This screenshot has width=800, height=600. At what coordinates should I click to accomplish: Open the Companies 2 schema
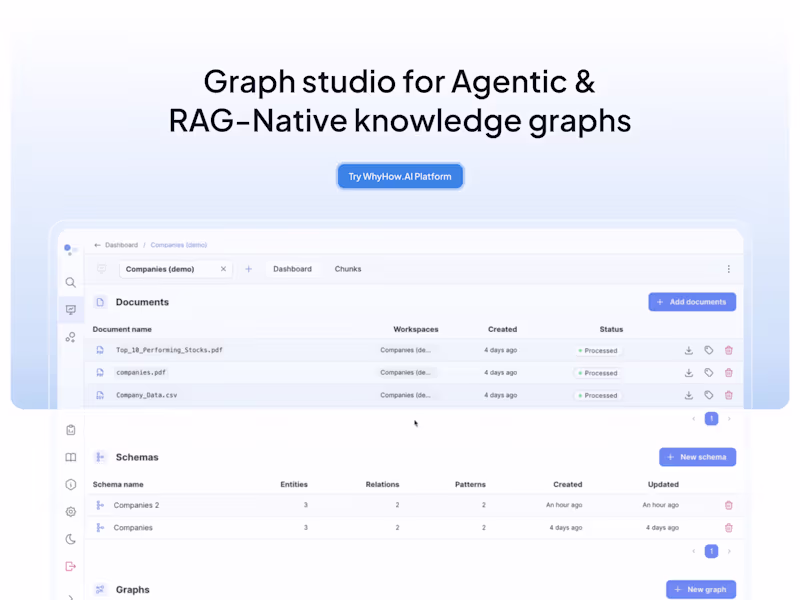(x=414, y=505)
